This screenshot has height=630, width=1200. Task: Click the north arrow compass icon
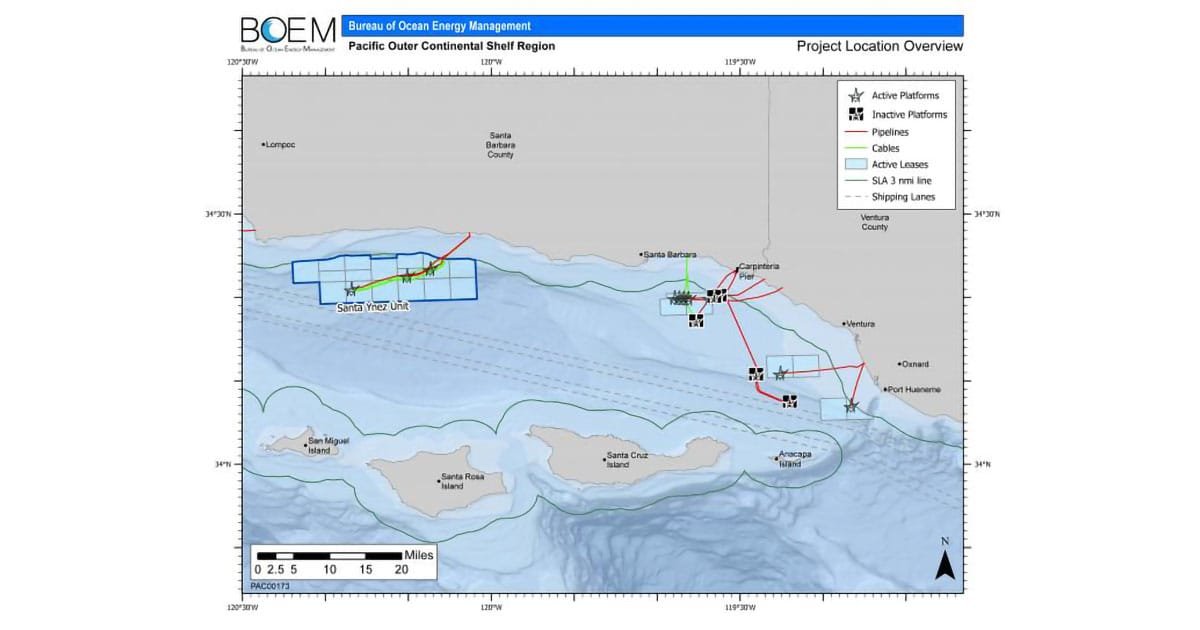(x=943, y=564)
